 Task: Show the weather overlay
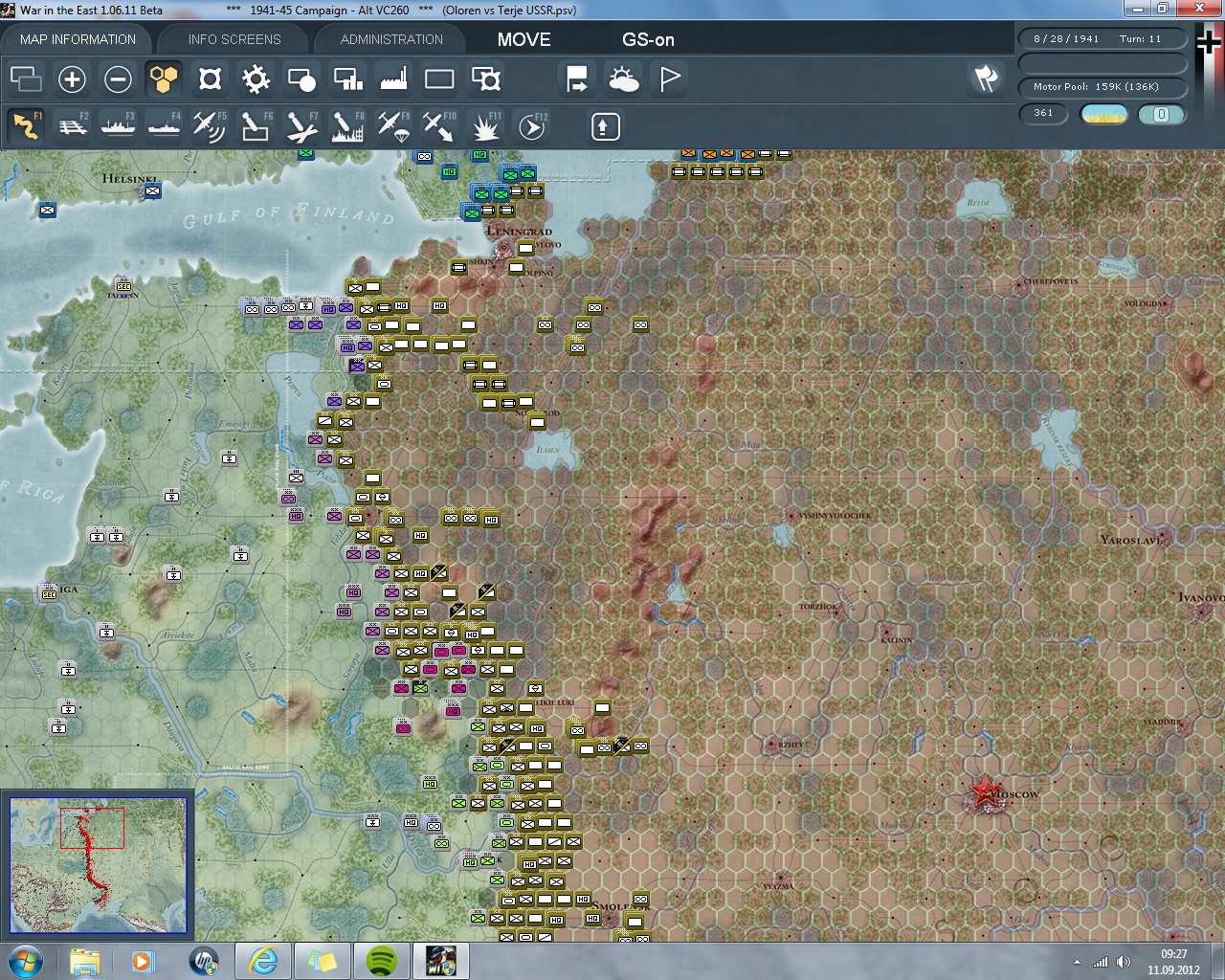pyautogui.click(x=623, y=78)
